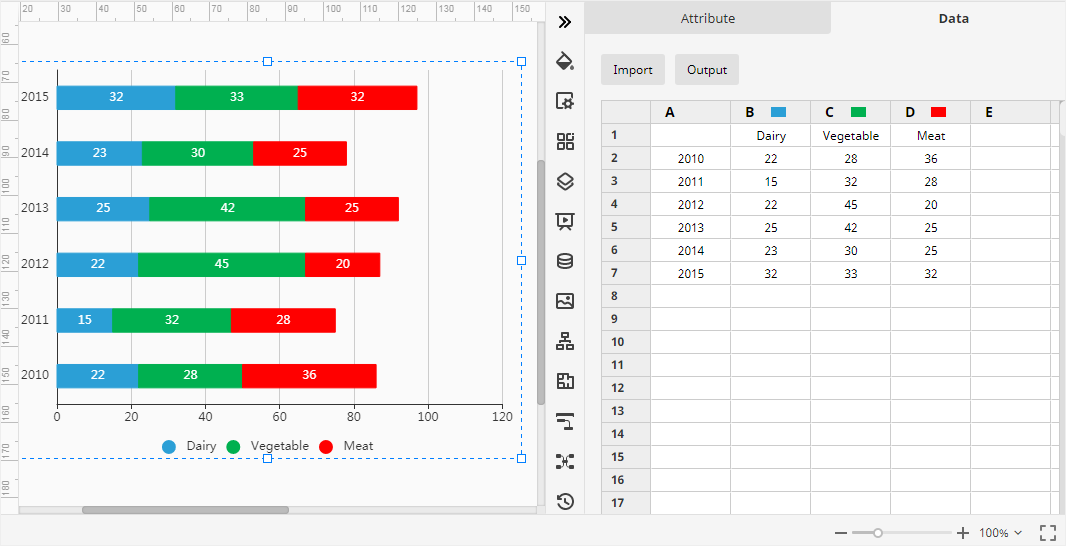Click the green Vegetable bar for 2013
Screen dimensions: 1066x546
(x=227, y=209)
